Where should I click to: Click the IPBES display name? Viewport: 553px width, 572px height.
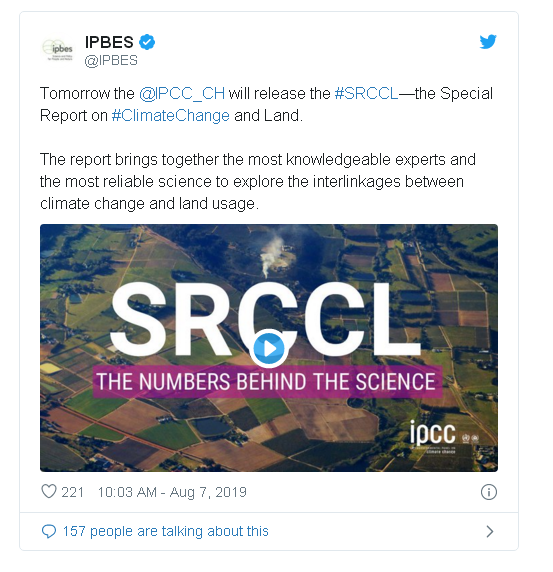[109, 42]
